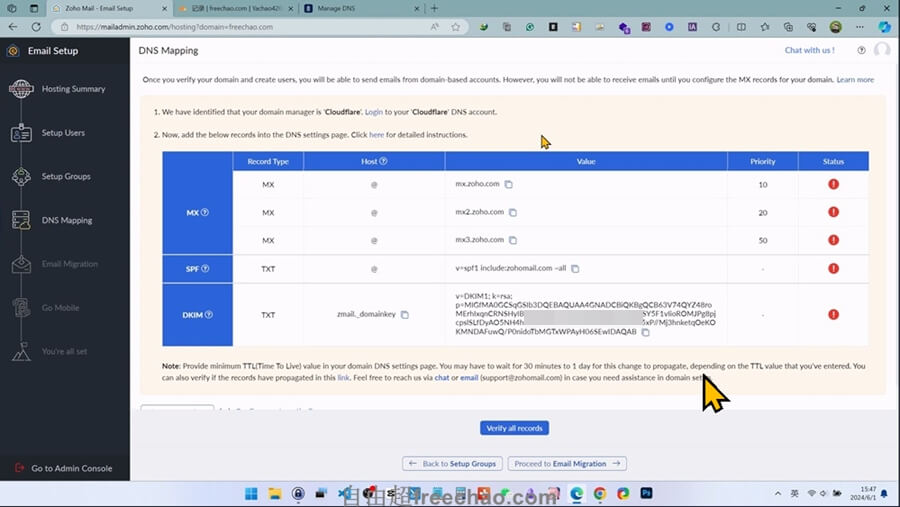Viewport: 900px width, 507px height.
Task: Open the notifications bell in system tray
Action: (x=885, y=494)
